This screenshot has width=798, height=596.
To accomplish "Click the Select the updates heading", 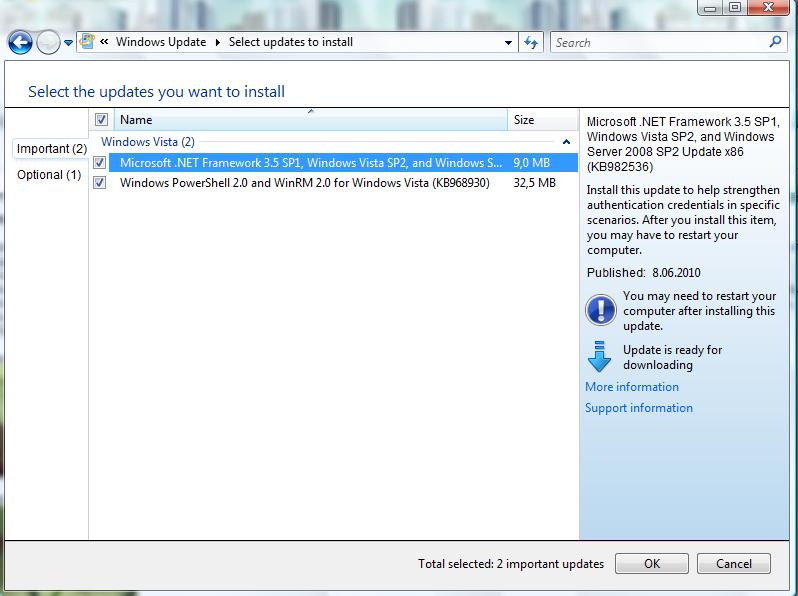I will click(x=156, y=92).
